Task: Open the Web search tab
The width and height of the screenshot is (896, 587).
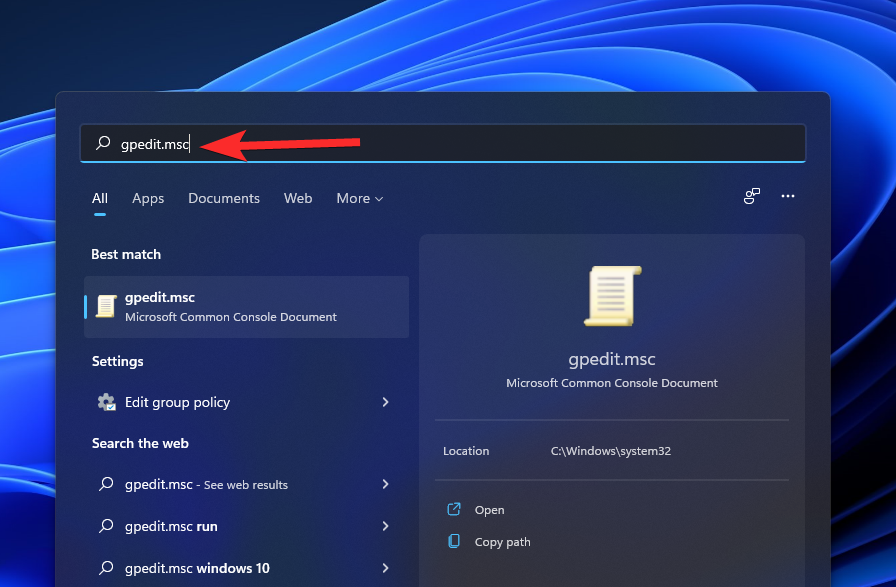Action: coord(298,198)
